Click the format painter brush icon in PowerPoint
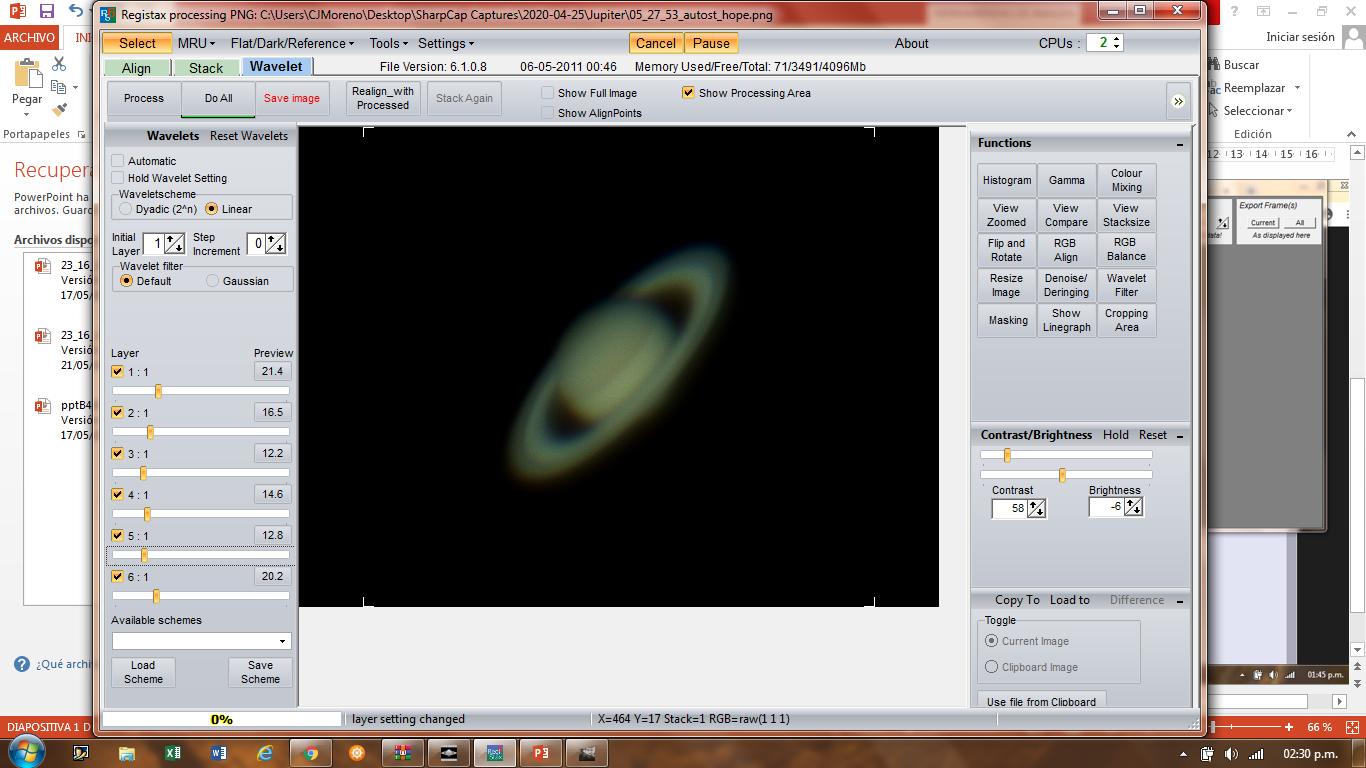This screenshot has height=768, width=1366. 59,110
